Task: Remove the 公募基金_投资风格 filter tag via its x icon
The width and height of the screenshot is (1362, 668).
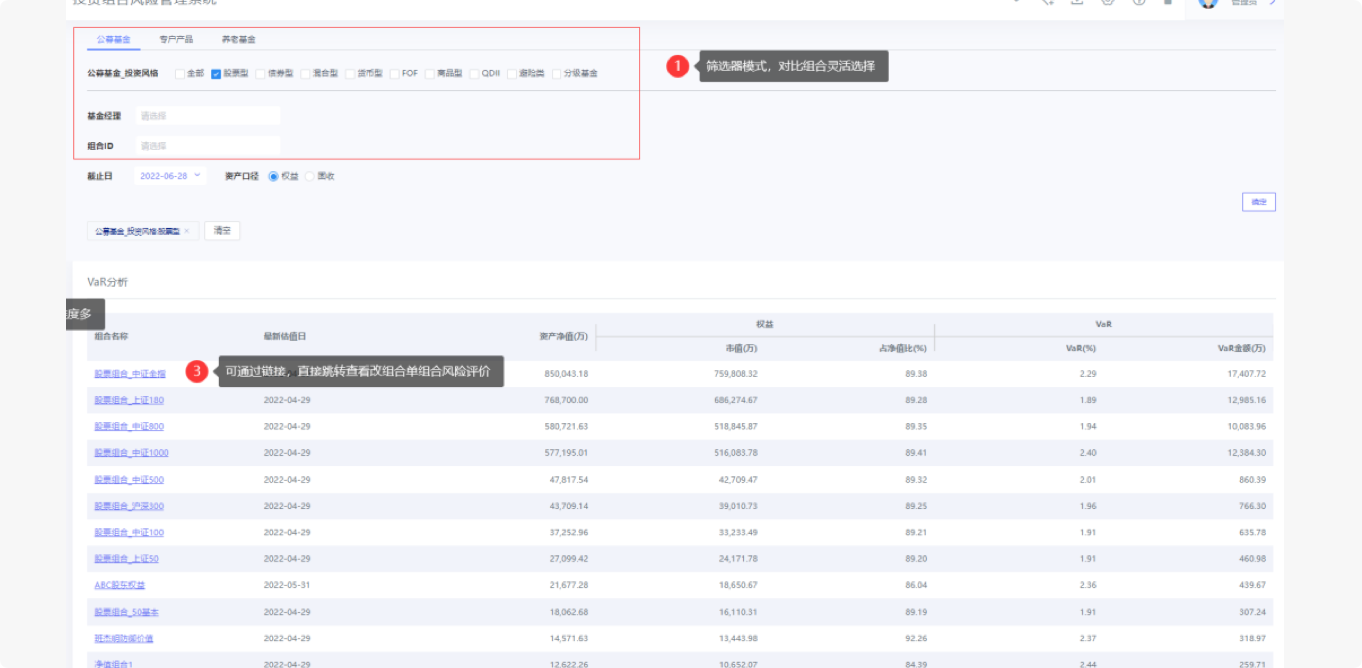Action: [186, 231]
